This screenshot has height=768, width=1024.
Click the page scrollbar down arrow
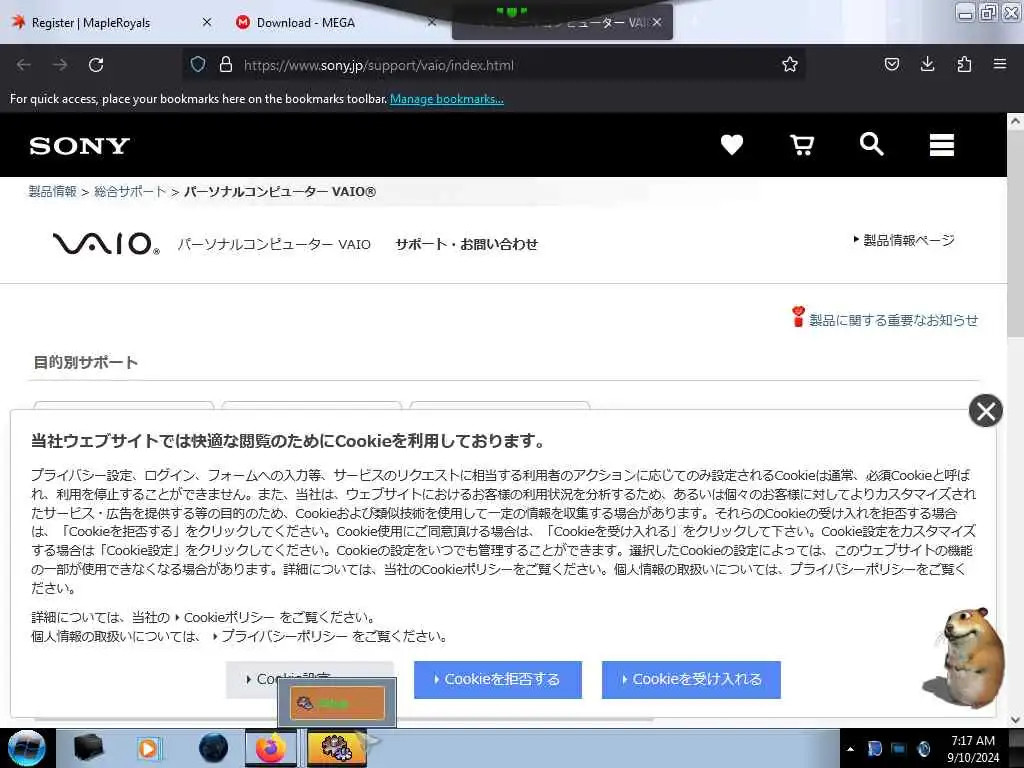pos(1016,720)
